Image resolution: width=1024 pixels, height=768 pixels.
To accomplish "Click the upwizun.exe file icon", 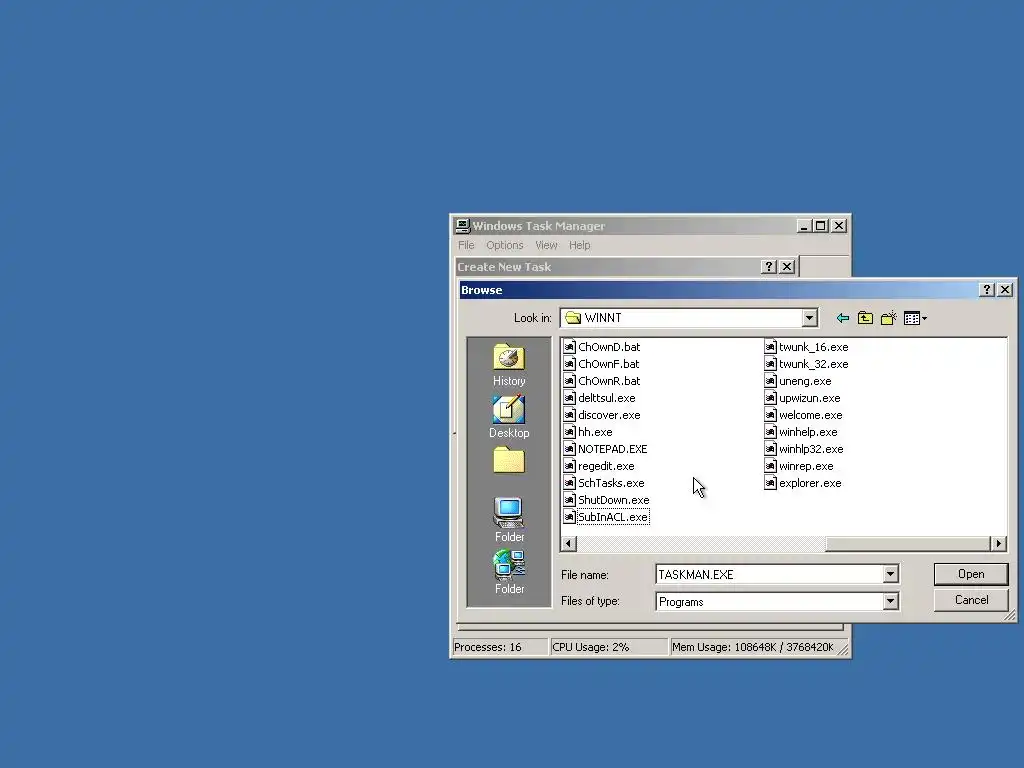I will (x=771, y=398).
